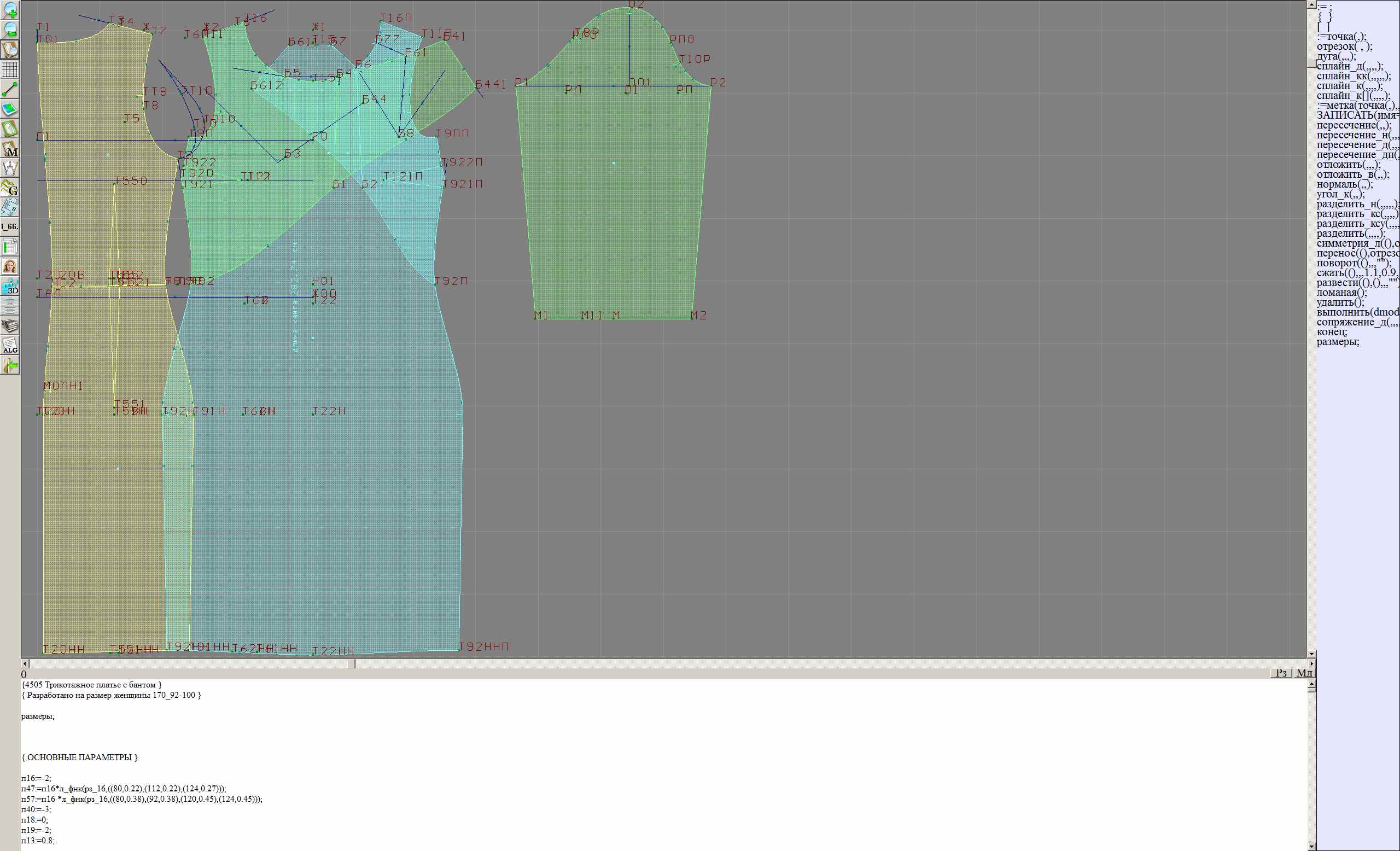Image resolution: width=1400 pixels, height=851 pixels.
Task: Switch to the Рз tab
Action: [x=1281, y=673]
